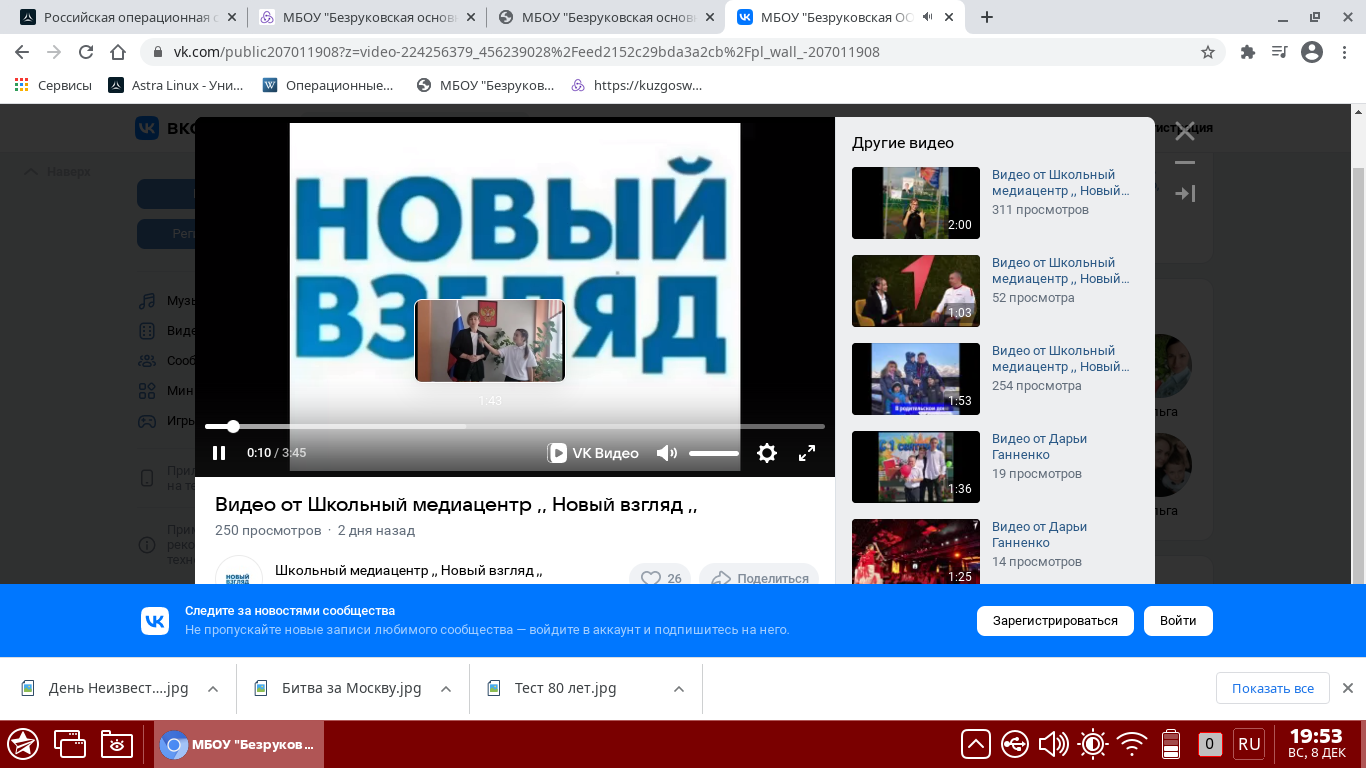Collapse the side video panel arrow icon
Screen dimensions: 1366x768
tap(1185, 193)
